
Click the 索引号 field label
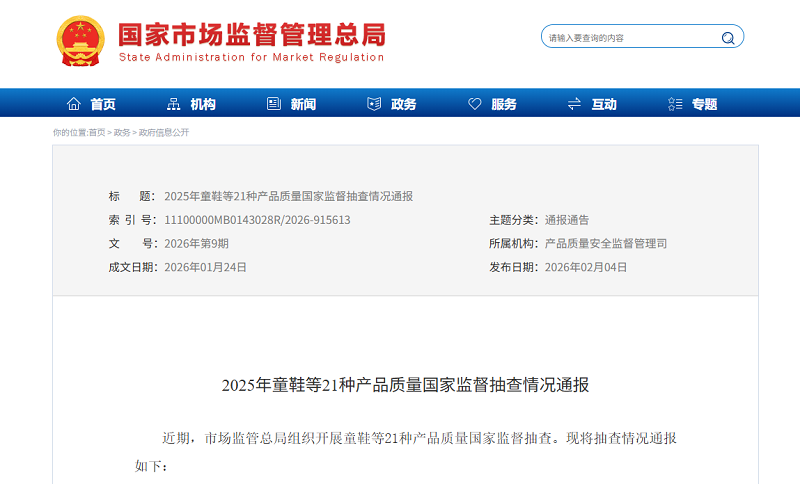[x=132, y=220]
